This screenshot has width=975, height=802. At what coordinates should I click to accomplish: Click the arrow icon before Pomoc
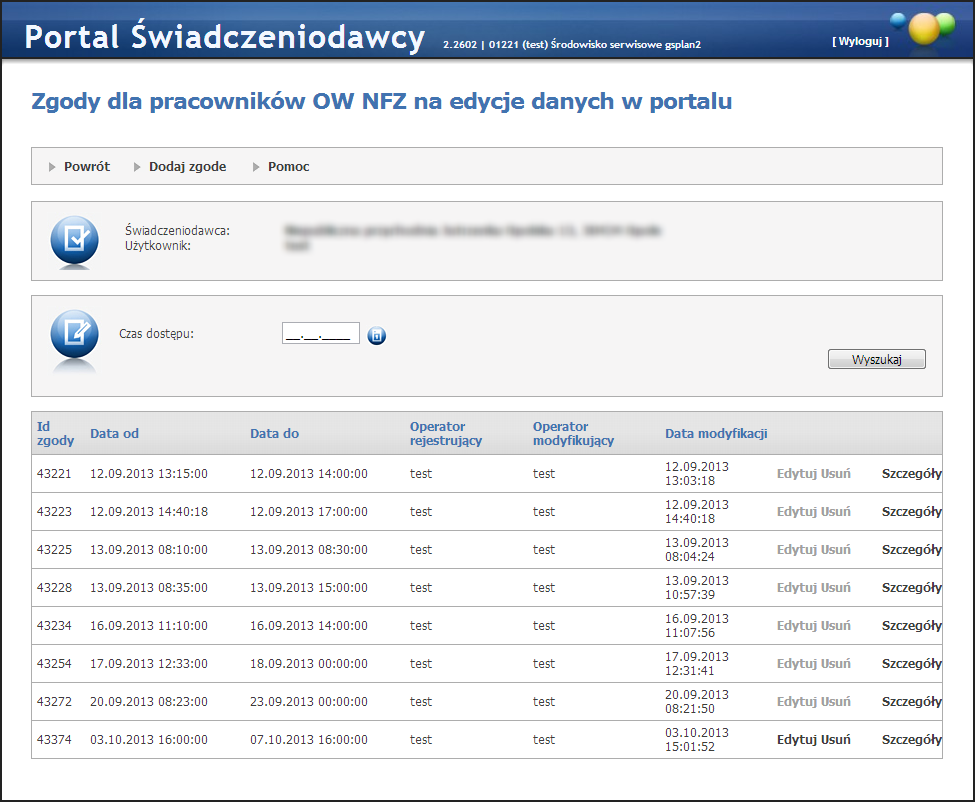coord(256,167)
